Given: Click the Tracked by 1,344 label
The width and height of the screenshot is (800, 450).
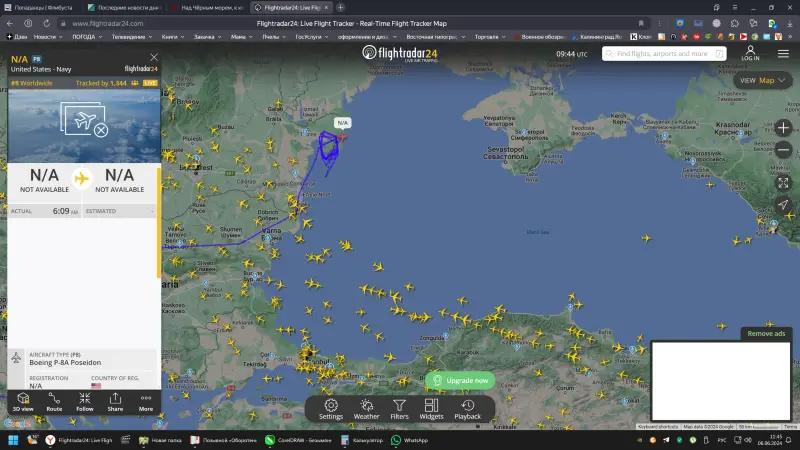Looking at the screenshot, I should (x=101, y=83).
